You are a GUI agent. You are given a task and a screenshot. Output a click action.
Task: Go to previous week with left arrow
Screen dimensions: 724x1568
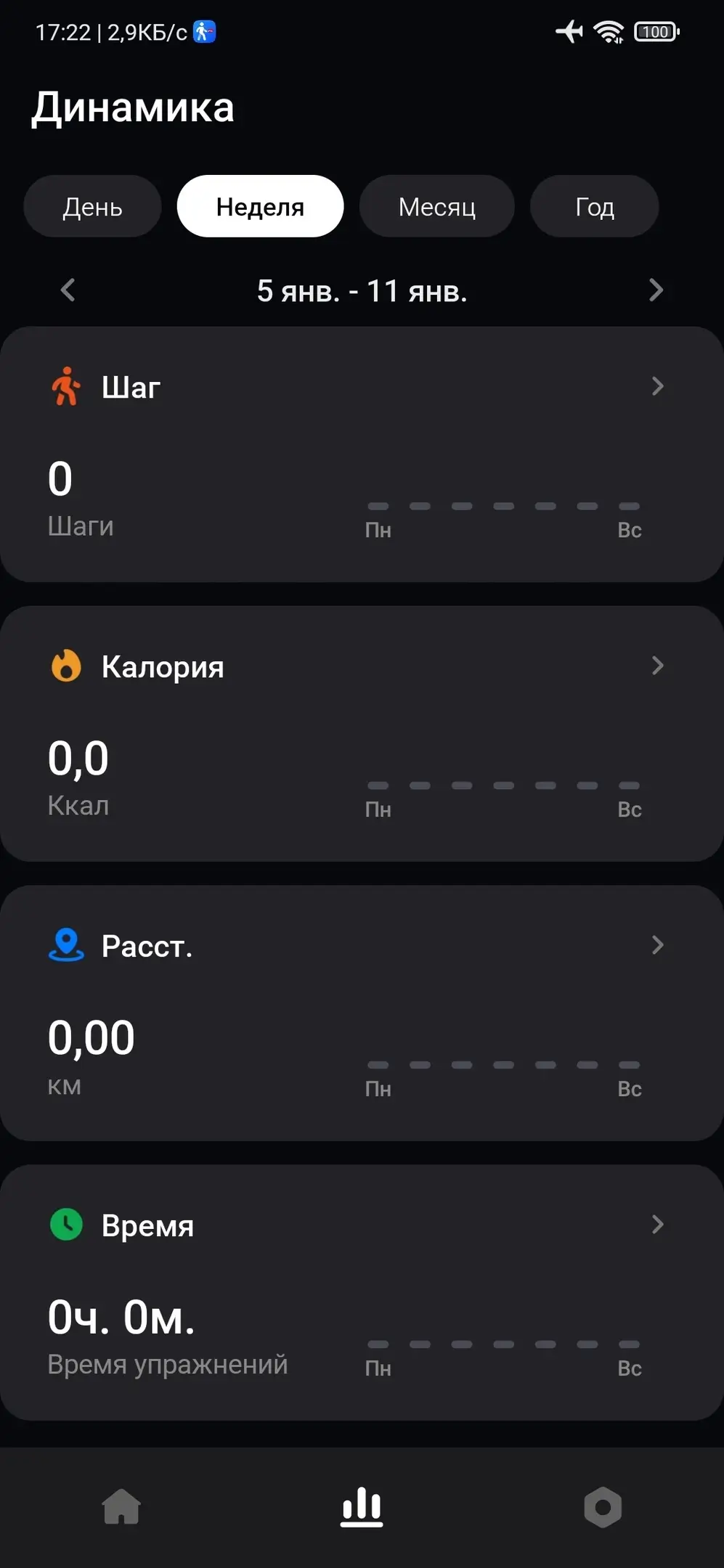pyautogui.click(x=68, y=290)
